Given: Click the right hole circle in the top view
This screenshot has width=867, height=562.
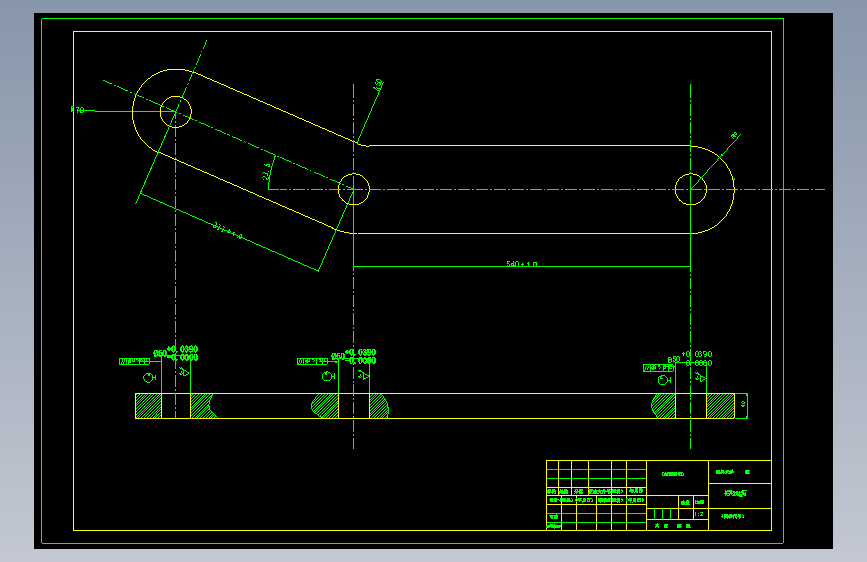Looking at the screenshot, I should 691,189.
